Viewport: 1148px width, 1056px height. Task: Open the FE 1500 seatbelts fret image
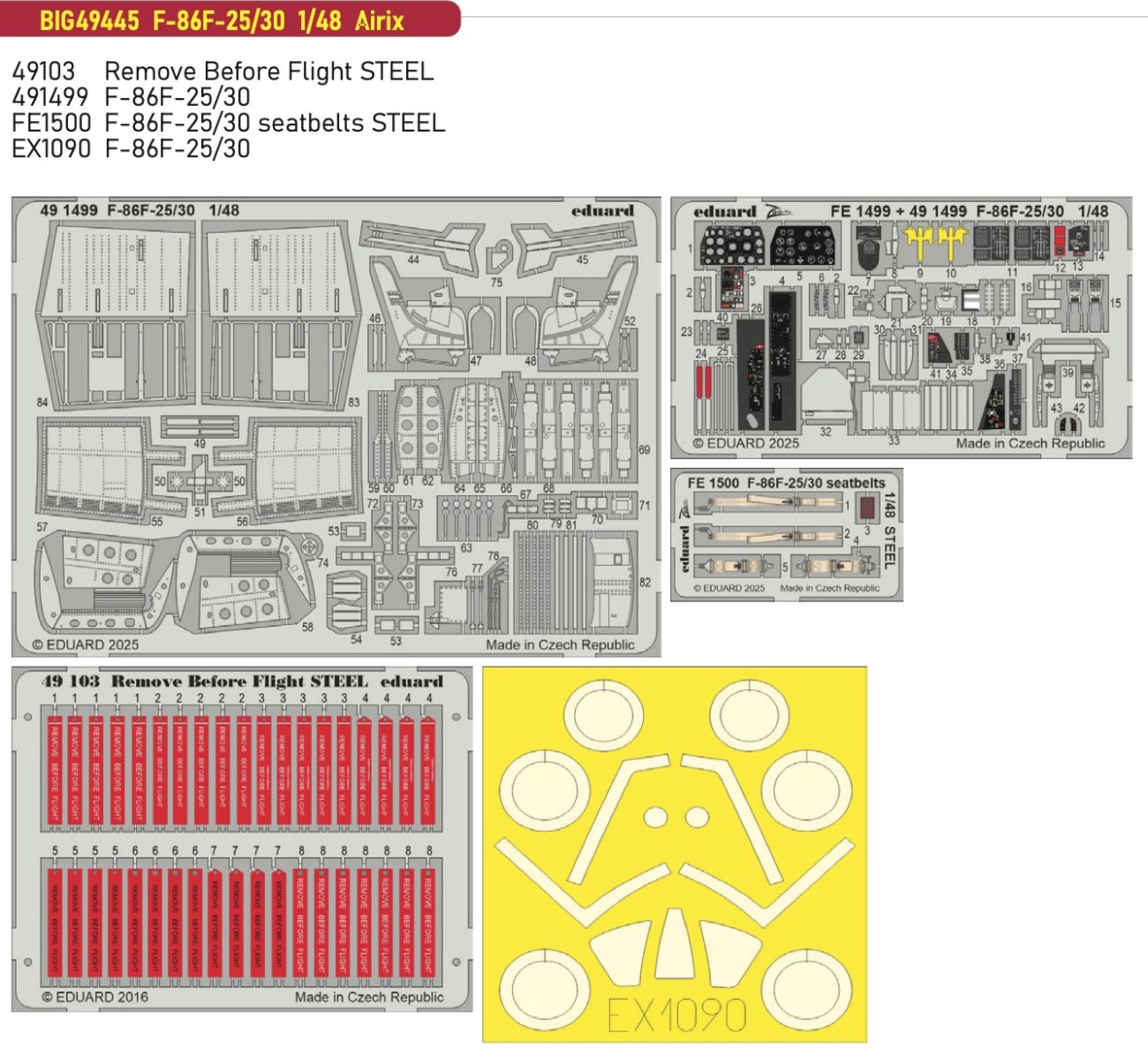[786, 535]
